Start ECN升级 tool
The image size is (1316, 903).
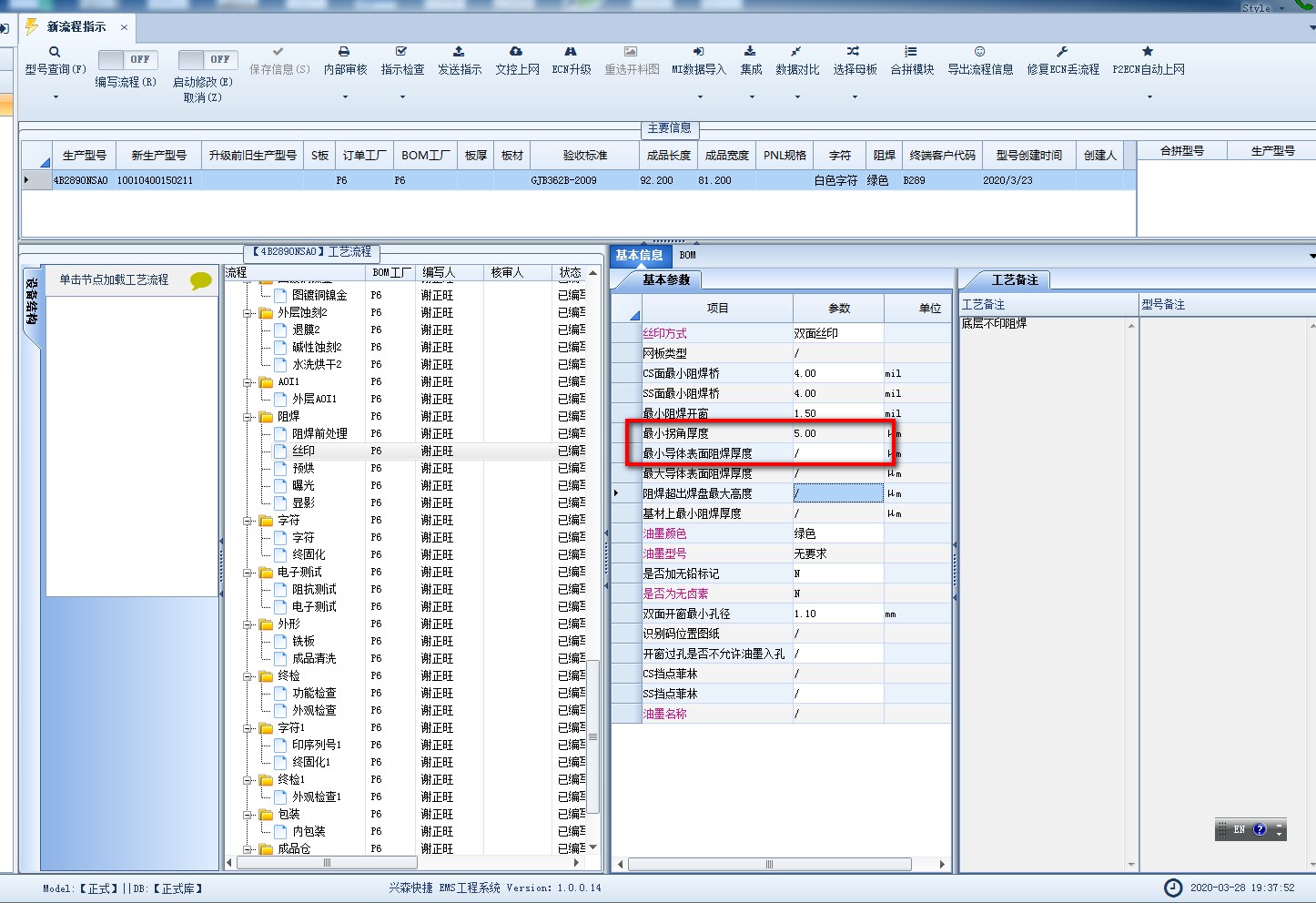pyautogui.click(x=571, y=60)
